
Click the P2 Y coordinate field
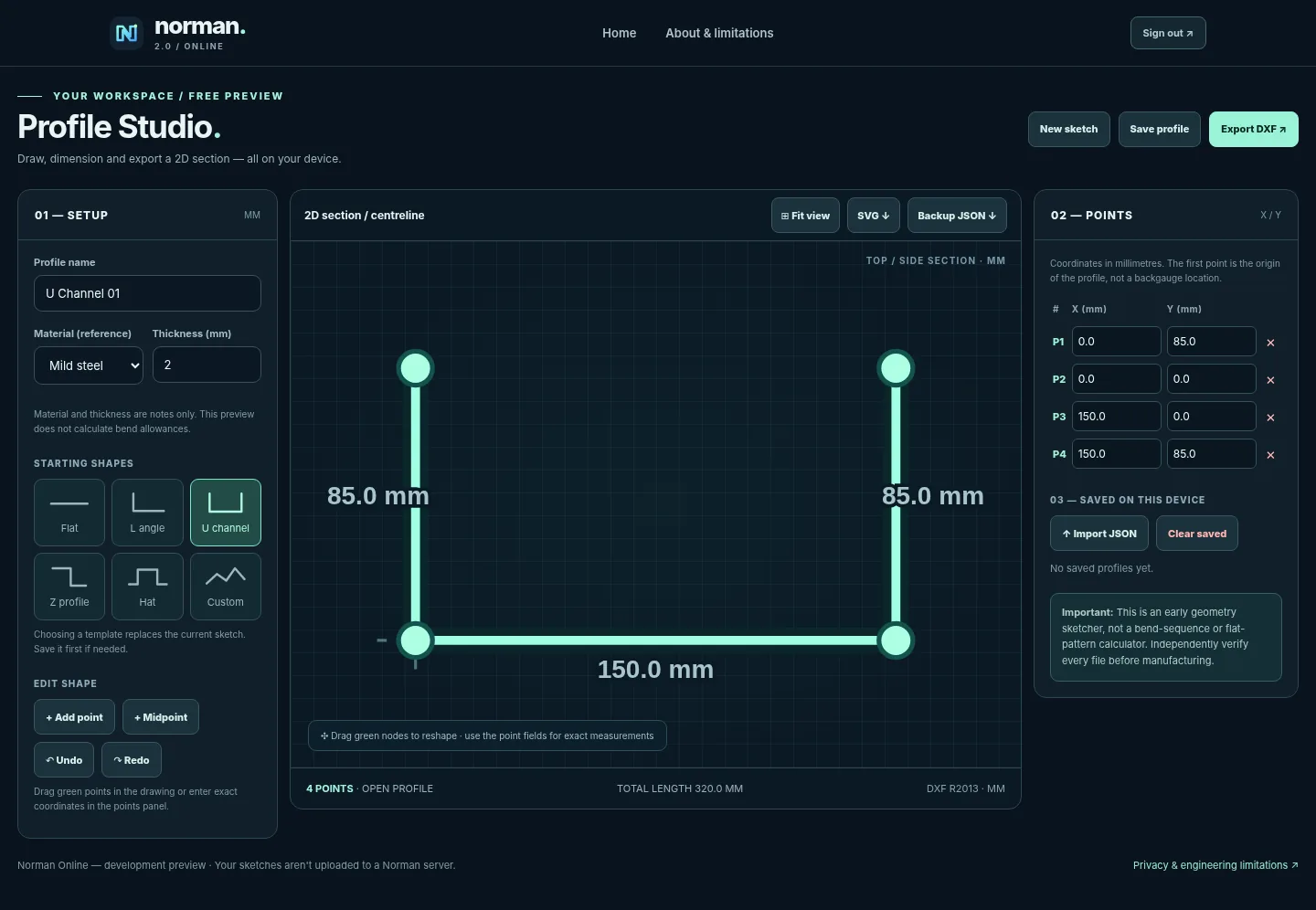[x=1212, y=379]
